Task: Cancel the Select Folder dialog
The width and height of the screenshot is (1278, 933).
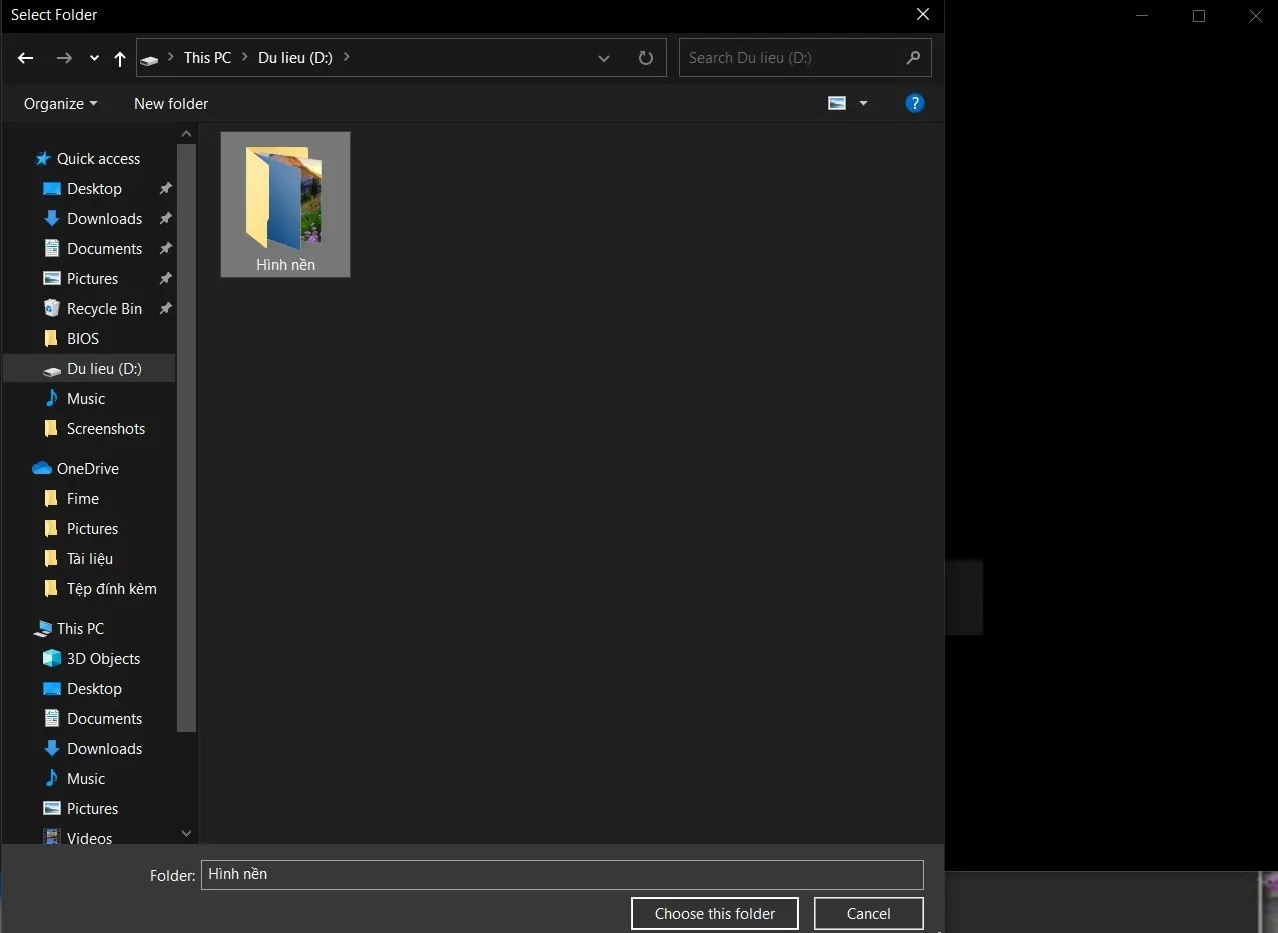Action: point(868,913)
